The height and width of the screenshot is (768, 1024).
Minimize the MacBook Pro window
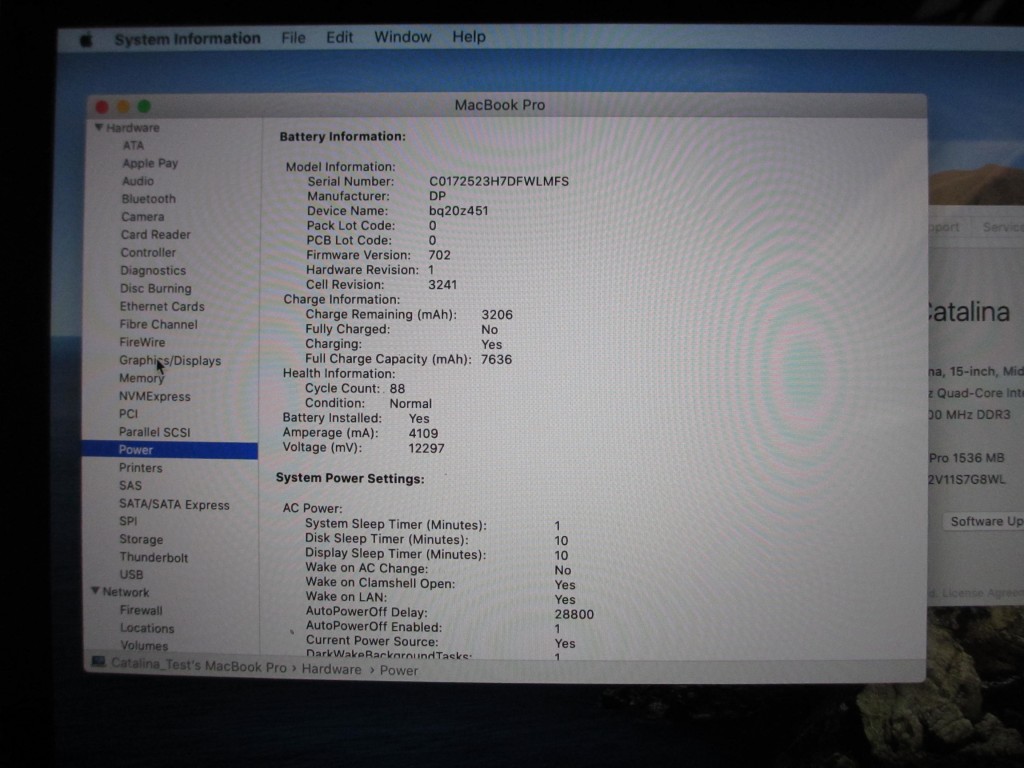123,106
